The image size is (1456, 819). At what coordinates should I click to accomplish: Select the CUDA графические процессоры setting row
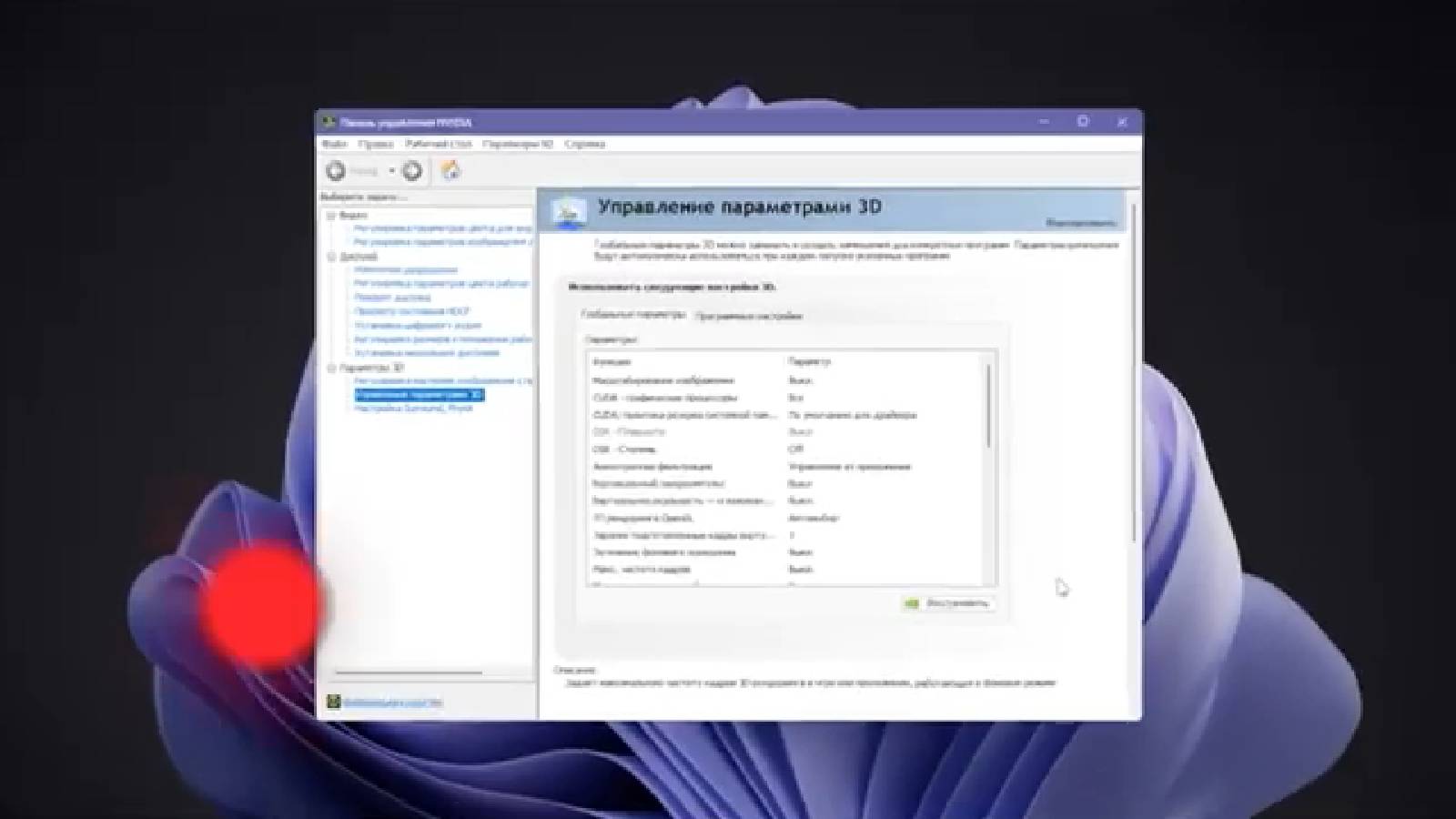tap(786, 398)
